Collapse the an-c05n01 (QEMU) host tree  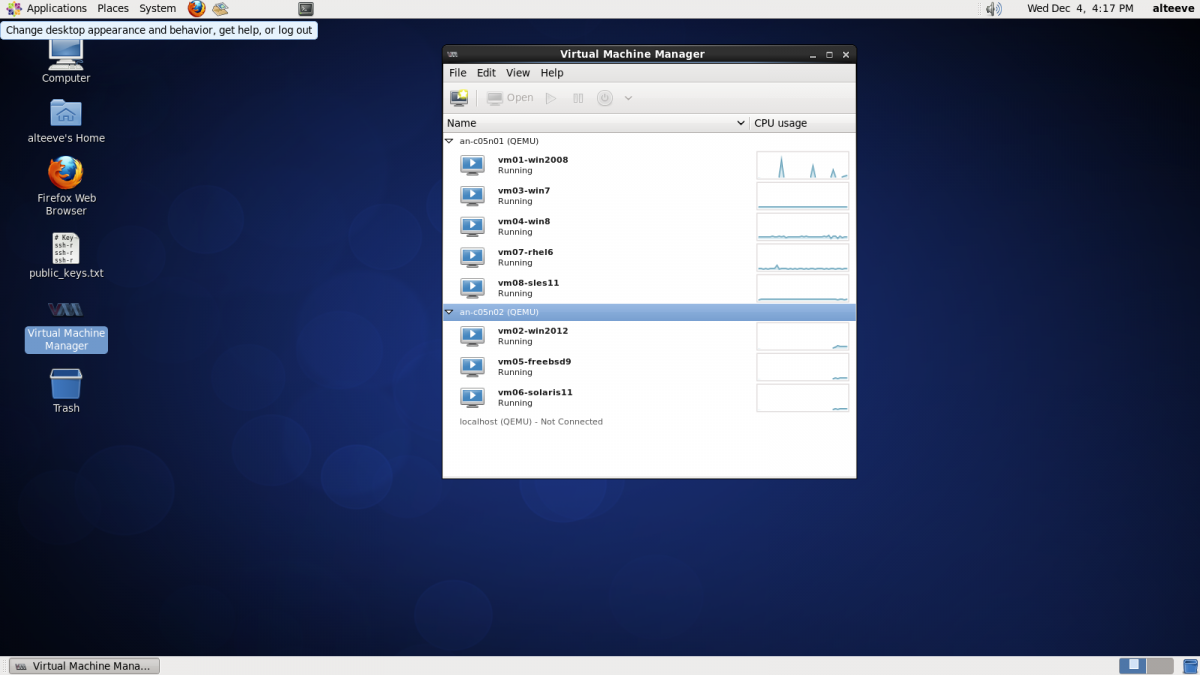pos(449,142)
